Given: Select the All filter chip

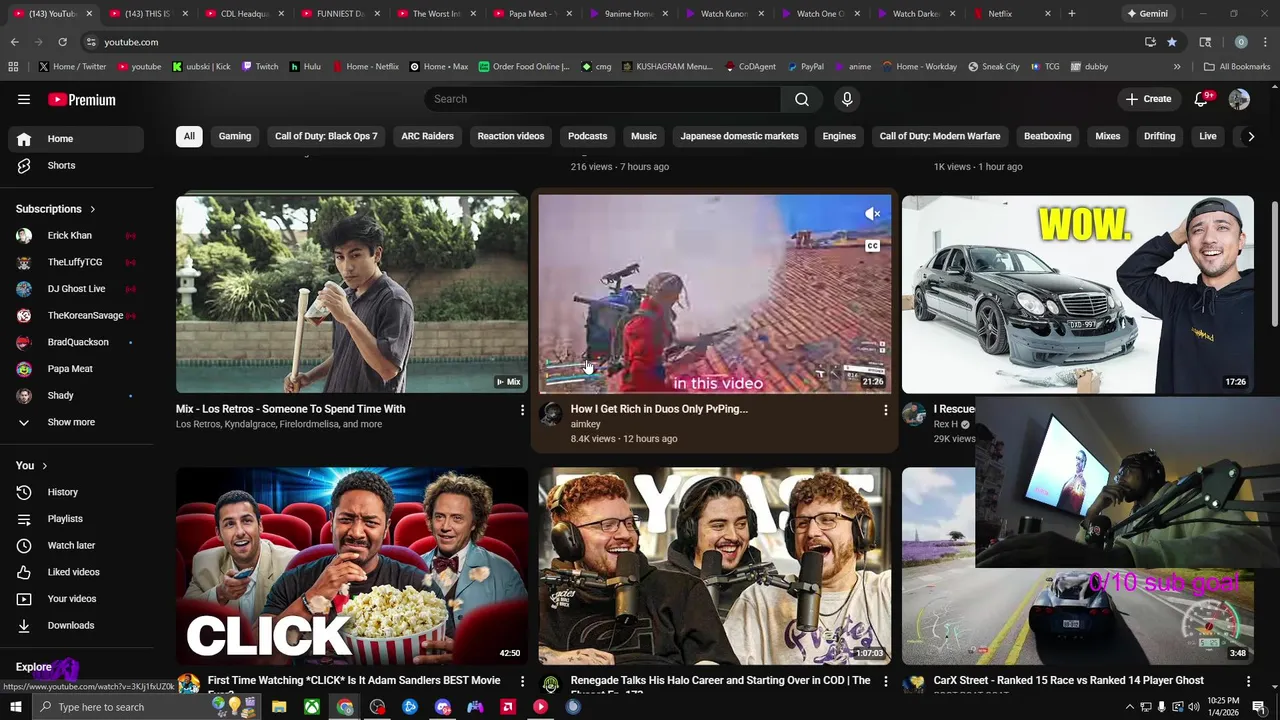Looking at the screenshot, I should 189,136.
